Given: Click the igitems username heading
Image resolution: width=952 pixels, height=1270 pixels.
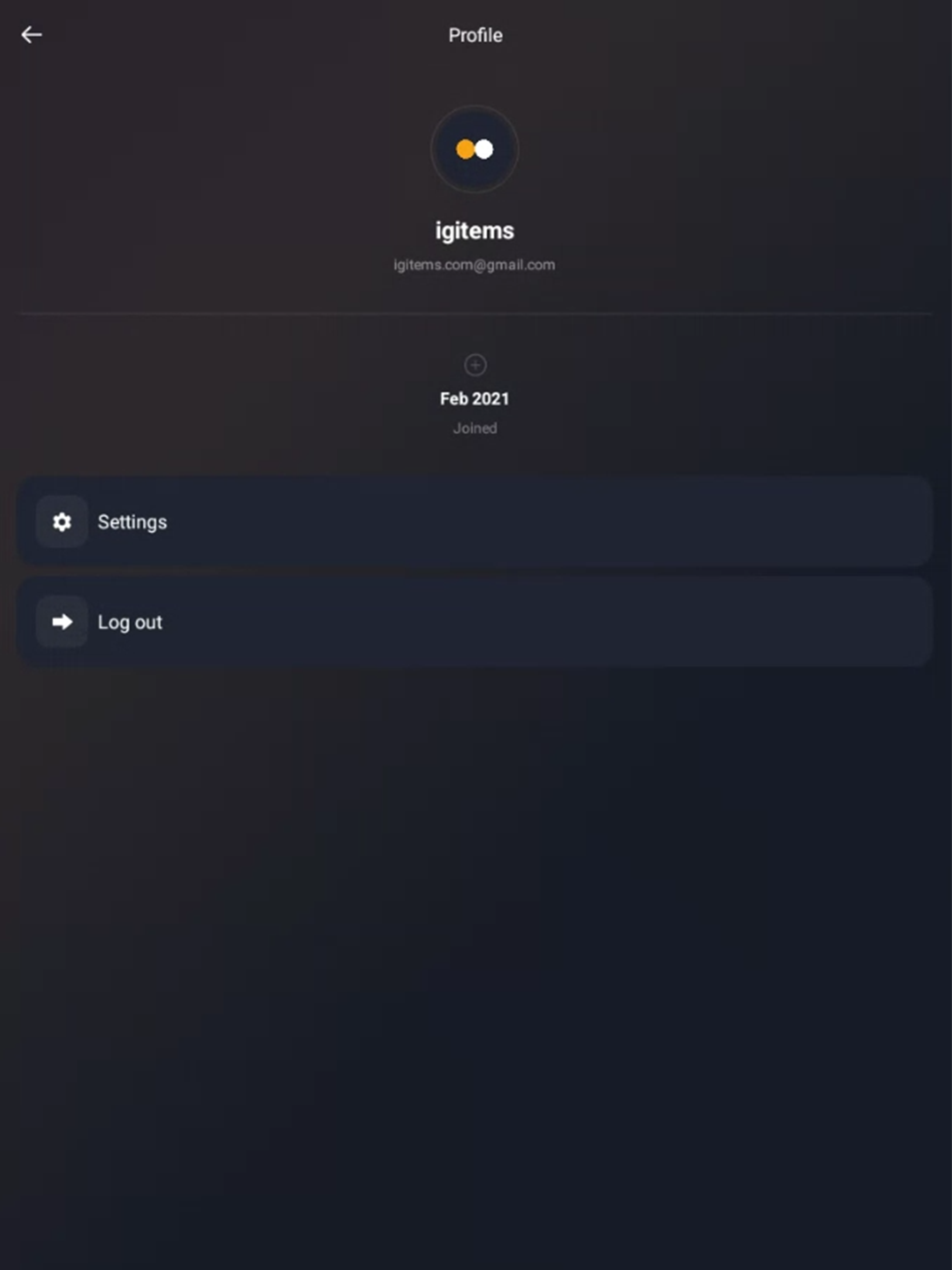Looking at the screenshot, I should click(475, 231).
